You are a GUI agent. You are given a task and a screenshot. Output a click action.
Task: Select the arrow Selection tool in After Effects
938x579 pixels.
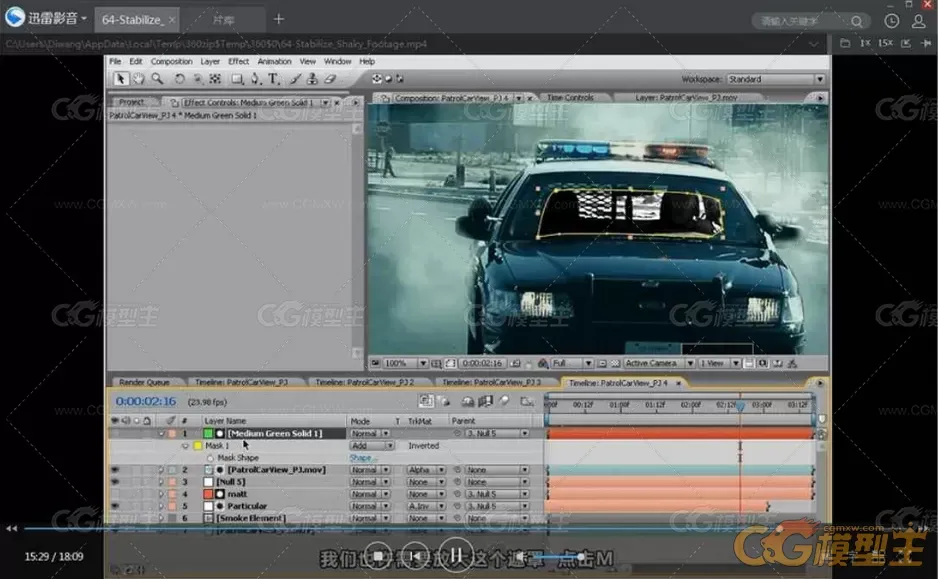click(121, 79)
